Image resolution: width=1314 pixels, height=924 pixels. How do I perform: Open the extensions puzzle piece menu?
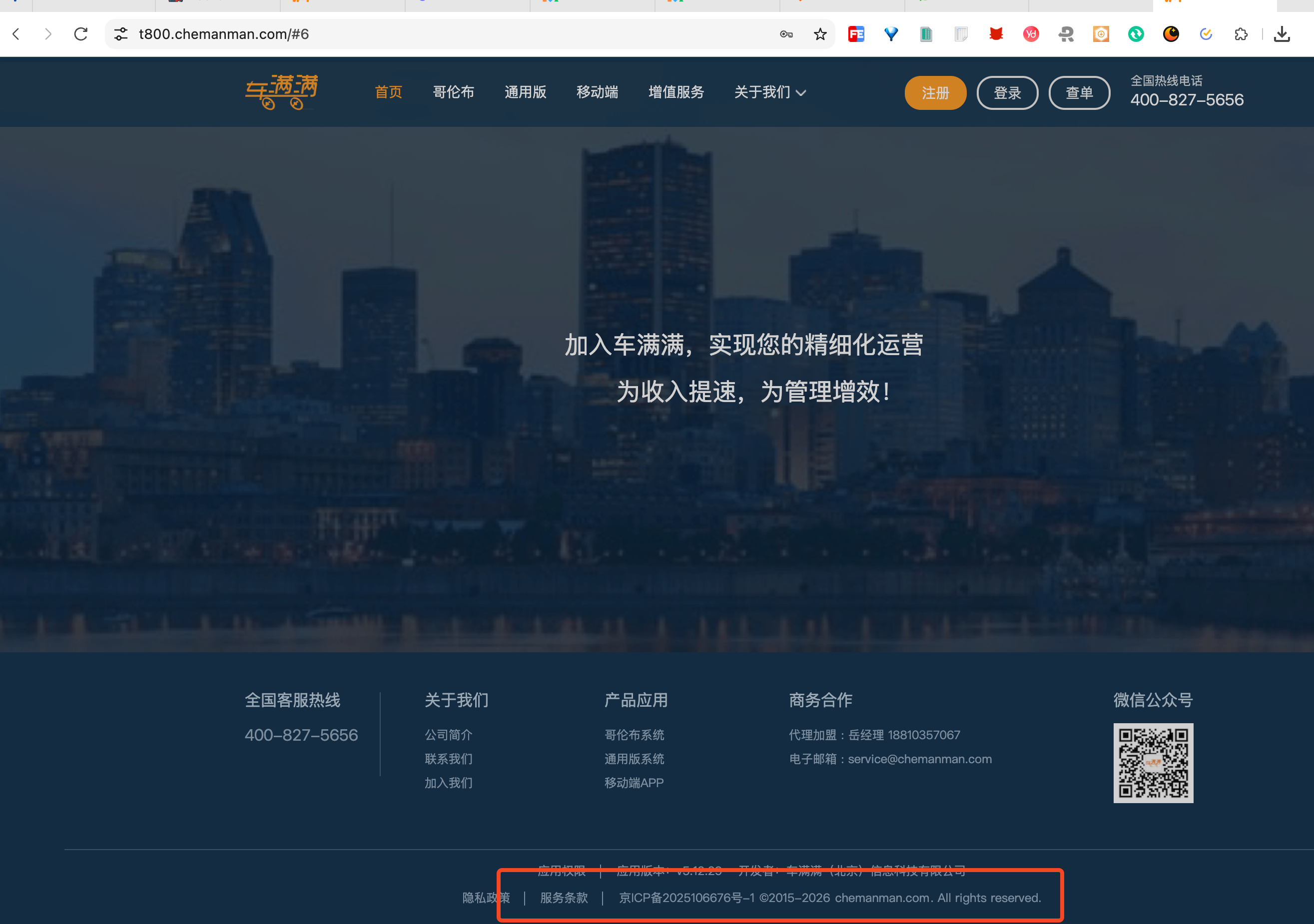pyautogui.click(x=1241, y=34)
